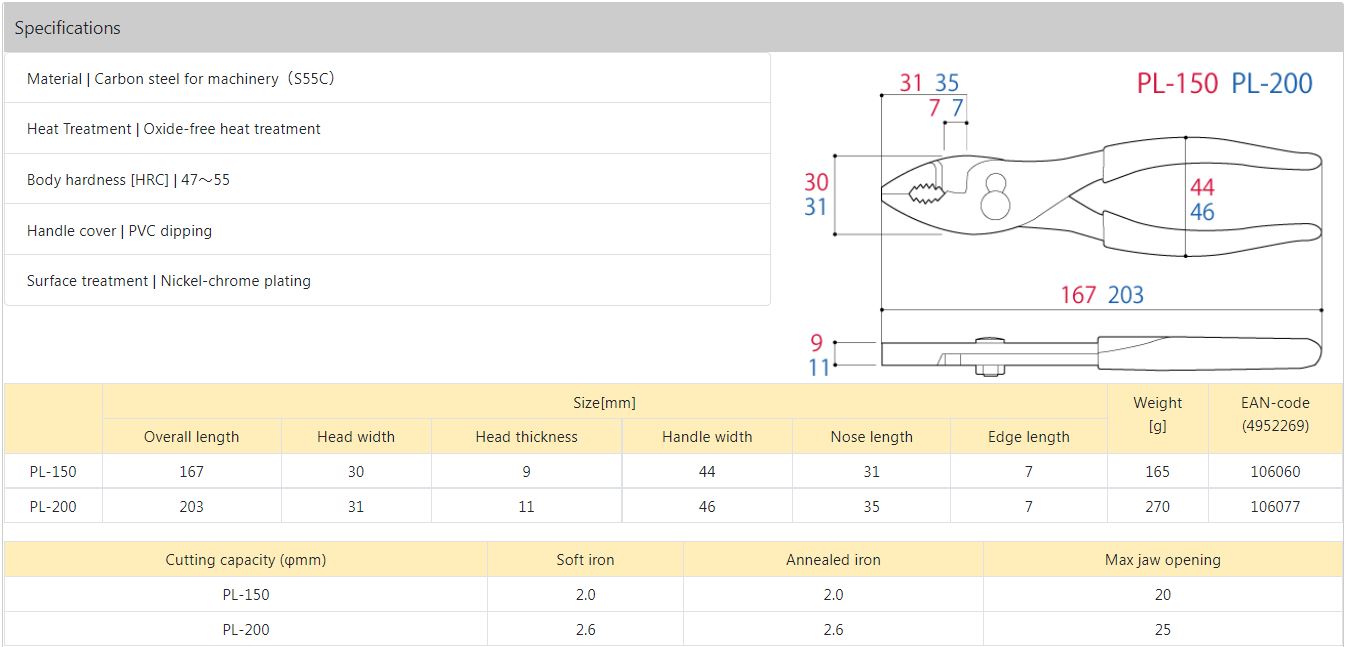Select the Material carbon steel row
This screenshot has width=1349, height=647.
[387, 78]
